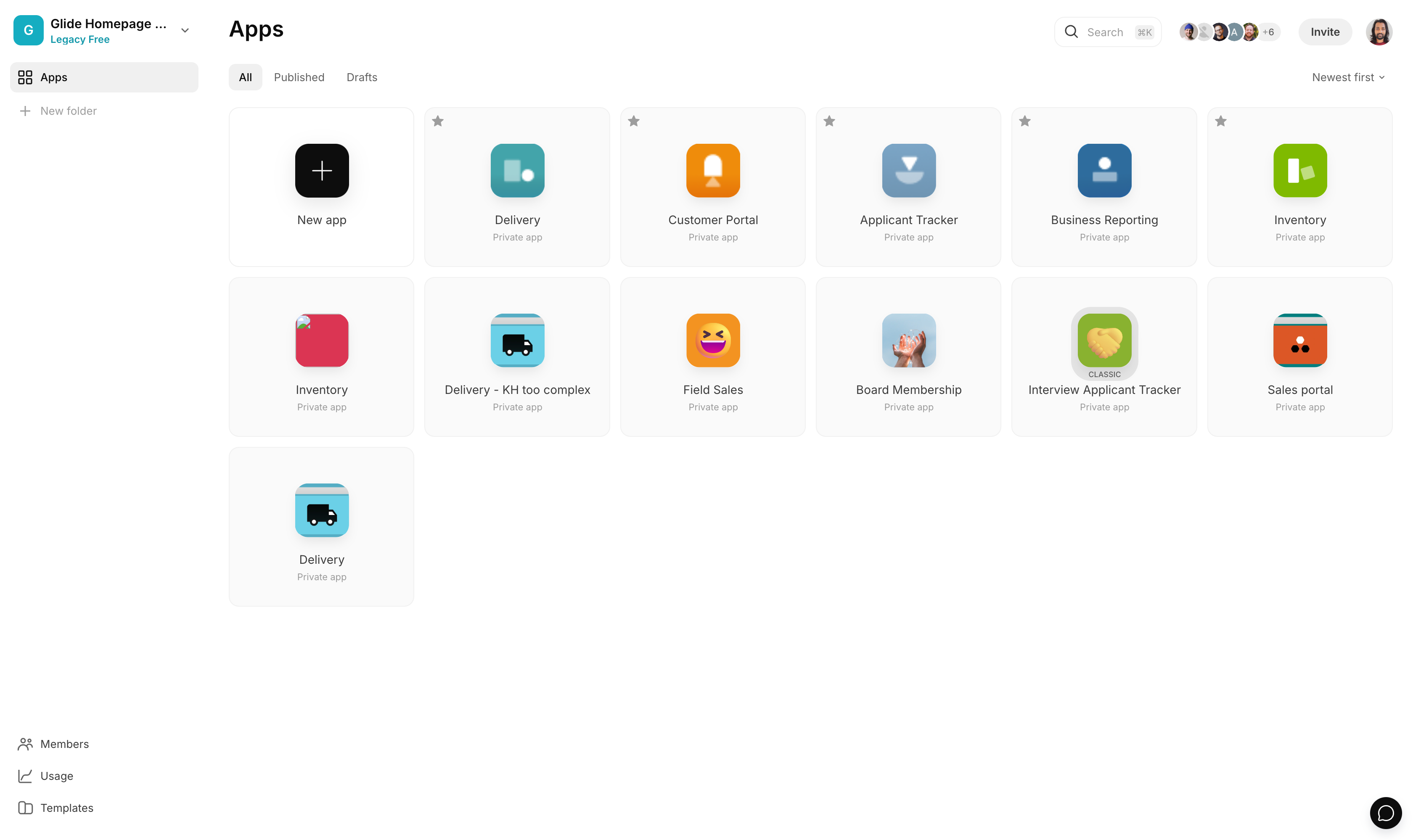1413x840 pixels.
Task: Create a New folder
Action: [68, 111]
